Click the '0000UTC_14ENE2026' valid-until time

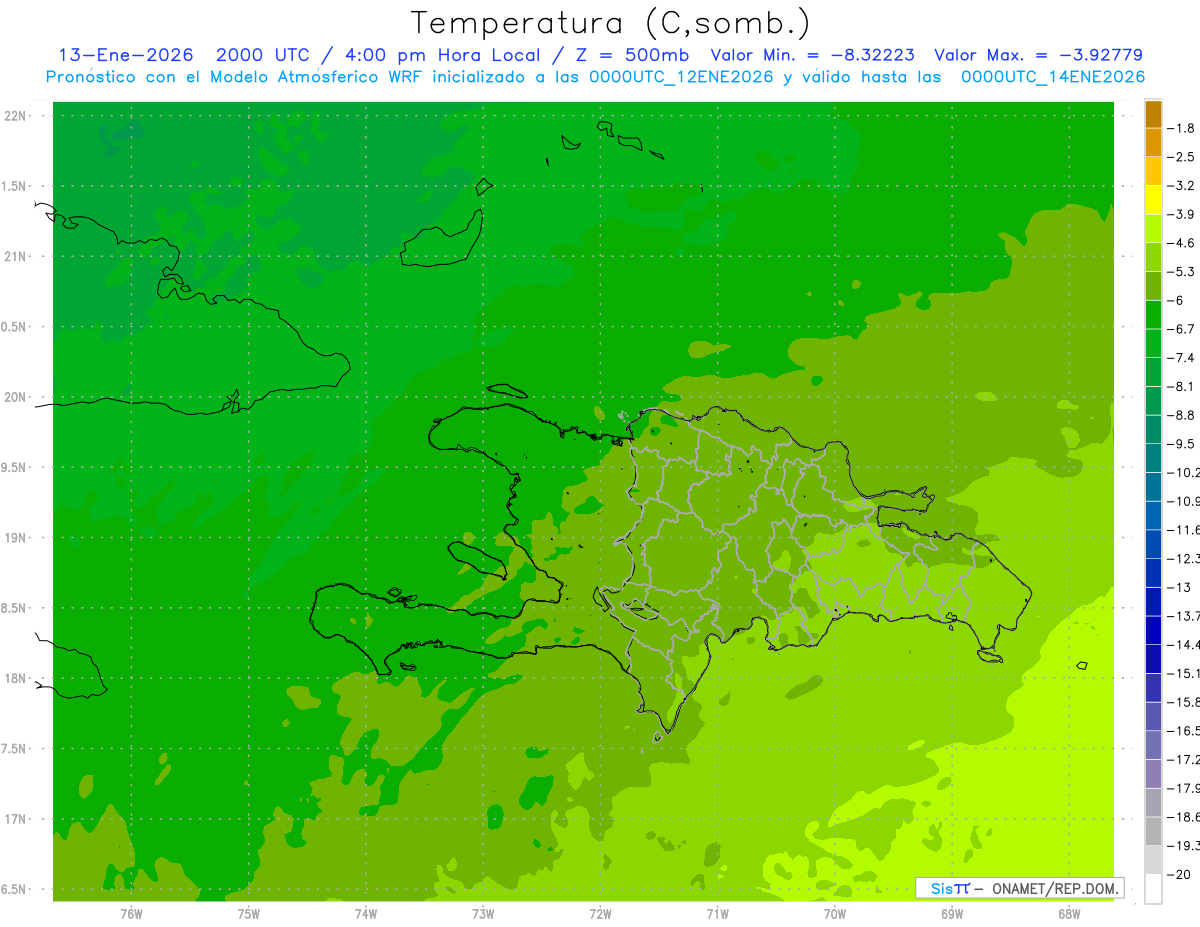(1053, 77)
